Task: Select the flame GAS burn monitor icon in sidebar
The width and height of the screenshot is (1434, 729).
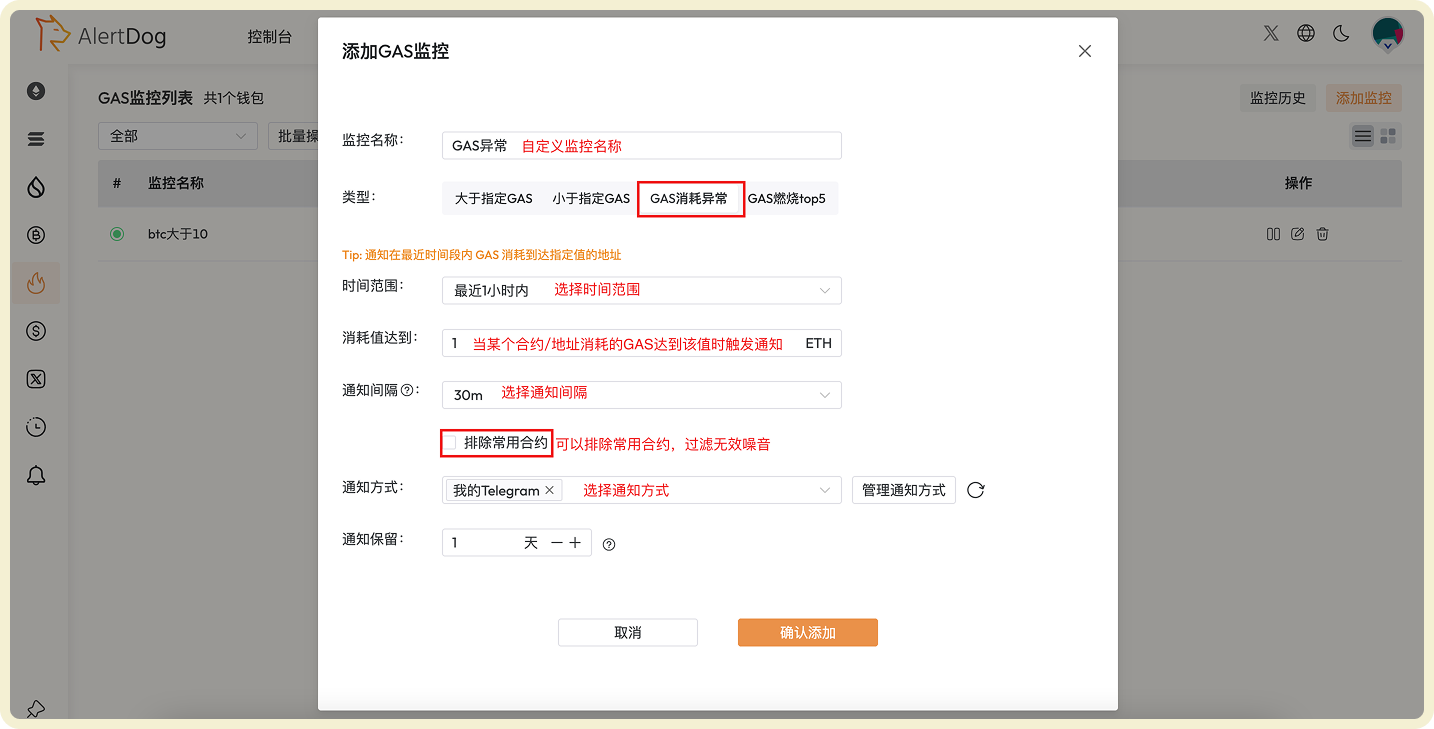Action: coord(36,283)
